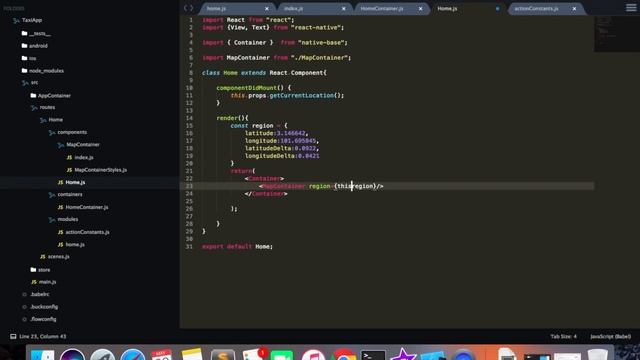The width and height of the screenshot is (640, 360).
Task: Click the JS icon beside actionConstants.js in sidebar
Action: (x=60, y=232)
